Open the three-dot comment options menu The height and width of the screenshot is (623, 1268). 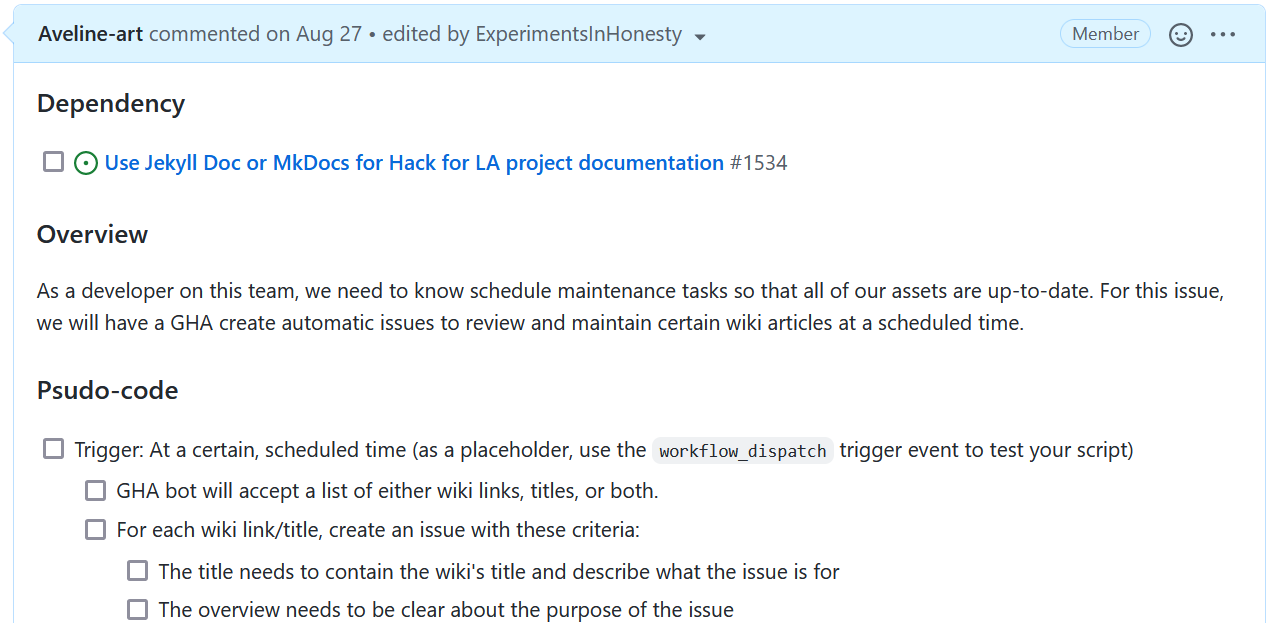1223,35
